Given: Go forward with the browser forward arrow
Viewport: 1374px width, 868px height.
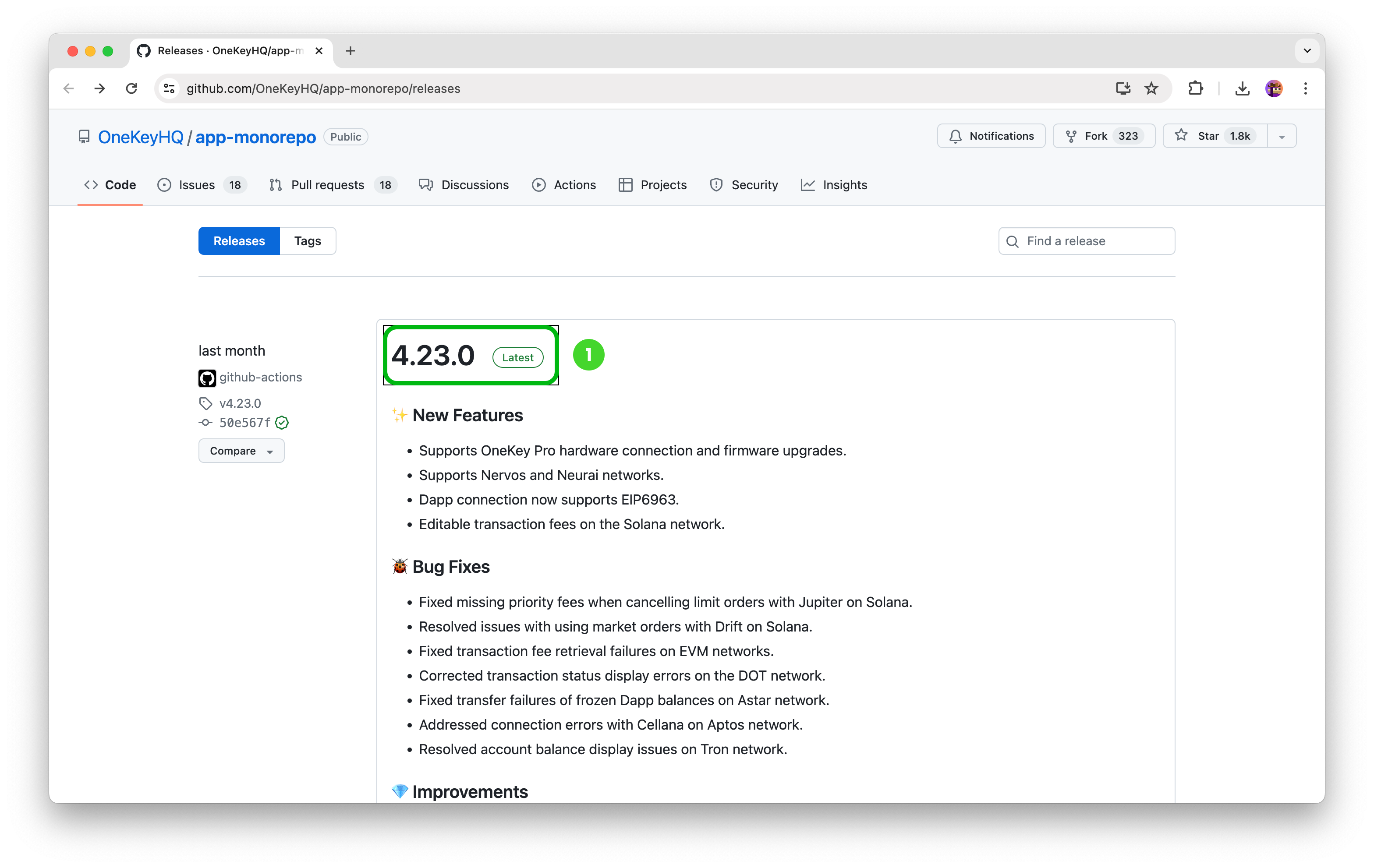Looking at the screenshot, I should coord(100,88).
